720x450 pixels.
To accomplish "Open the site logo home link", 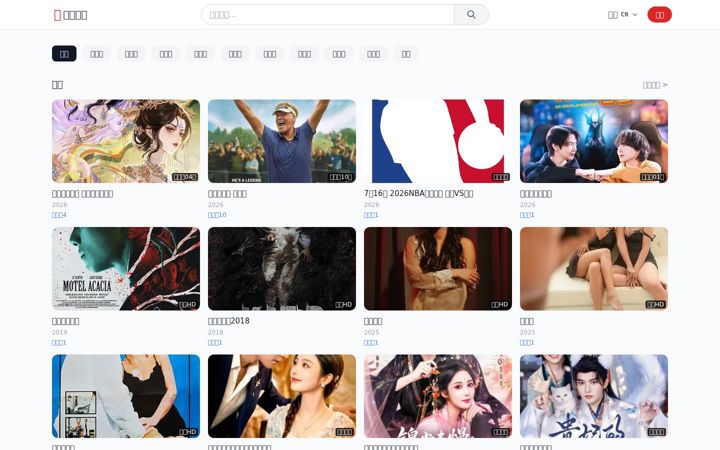I will 70,15.
